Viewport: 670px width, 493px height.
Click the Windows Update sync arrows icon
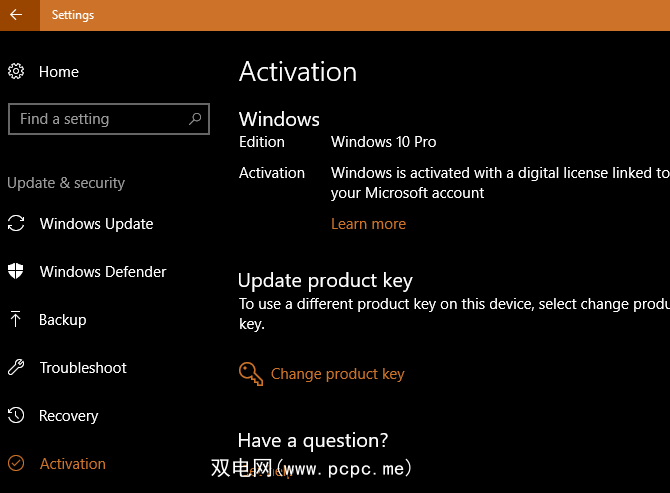coord(16,224)
